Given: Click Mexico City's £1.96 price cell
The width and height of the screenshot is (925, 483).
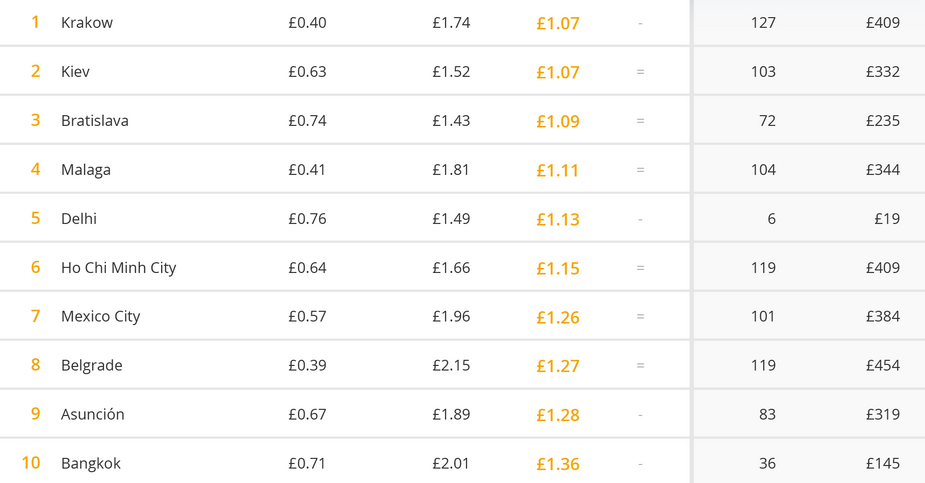Looking at the screenshot, I should pyautogui.click(x=451, y=317).
